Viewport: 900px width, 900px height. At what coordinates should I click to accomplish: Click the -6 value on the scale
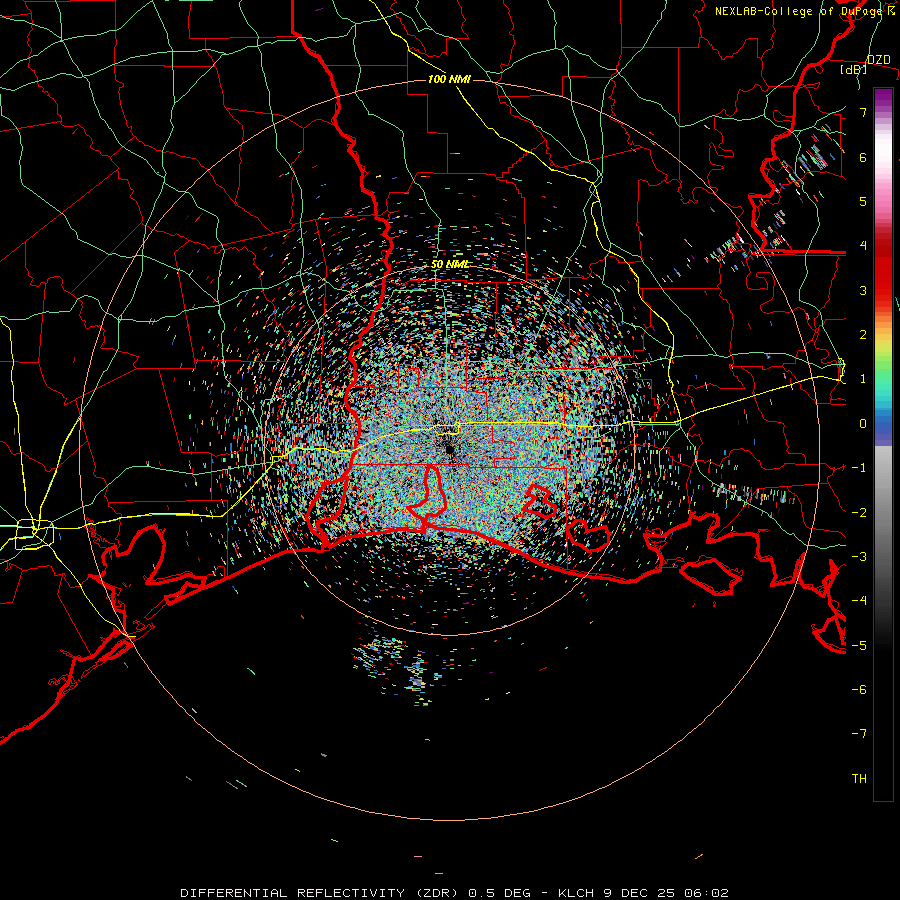(x=859, y=690)
